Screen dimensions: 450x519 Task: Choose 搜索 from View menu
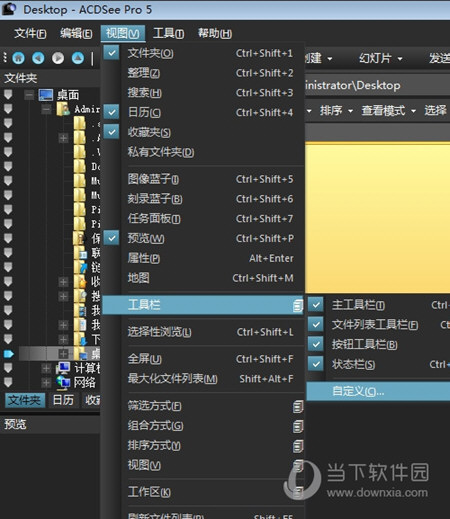(x=203, y=92)
